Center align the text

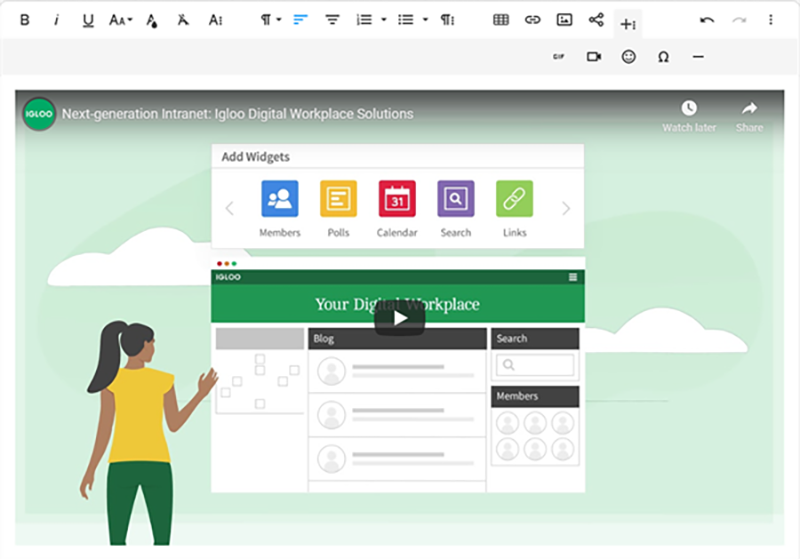(332, 20)
